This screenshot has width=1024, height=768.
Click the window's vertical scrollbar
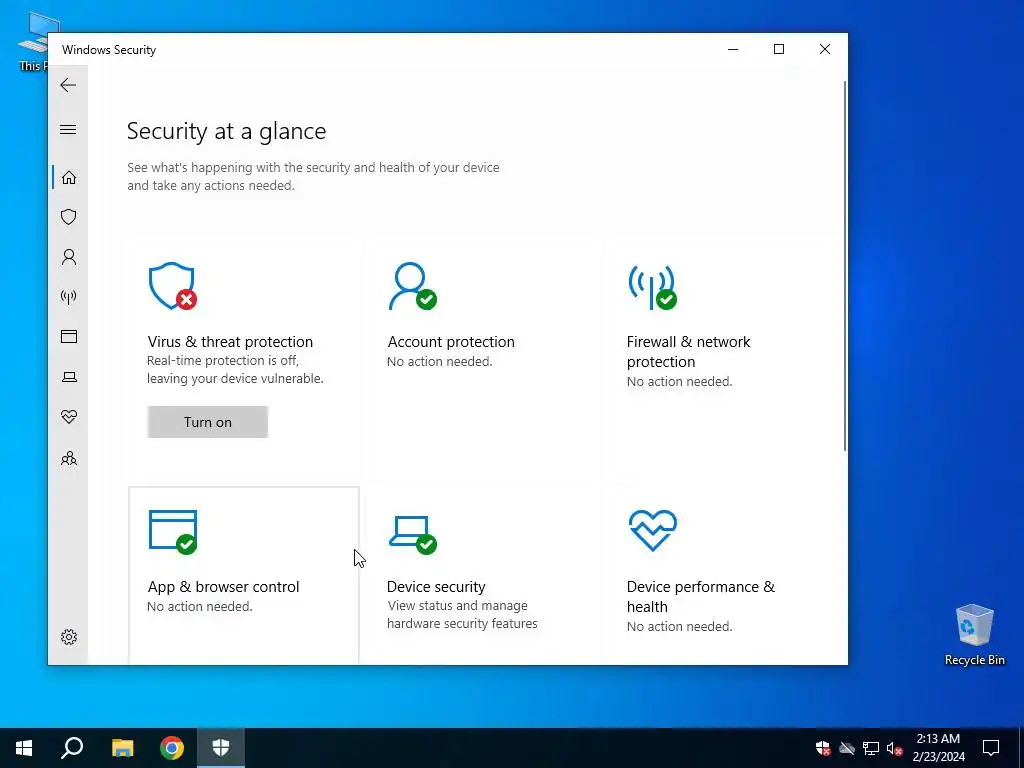(x=845, y=266)
